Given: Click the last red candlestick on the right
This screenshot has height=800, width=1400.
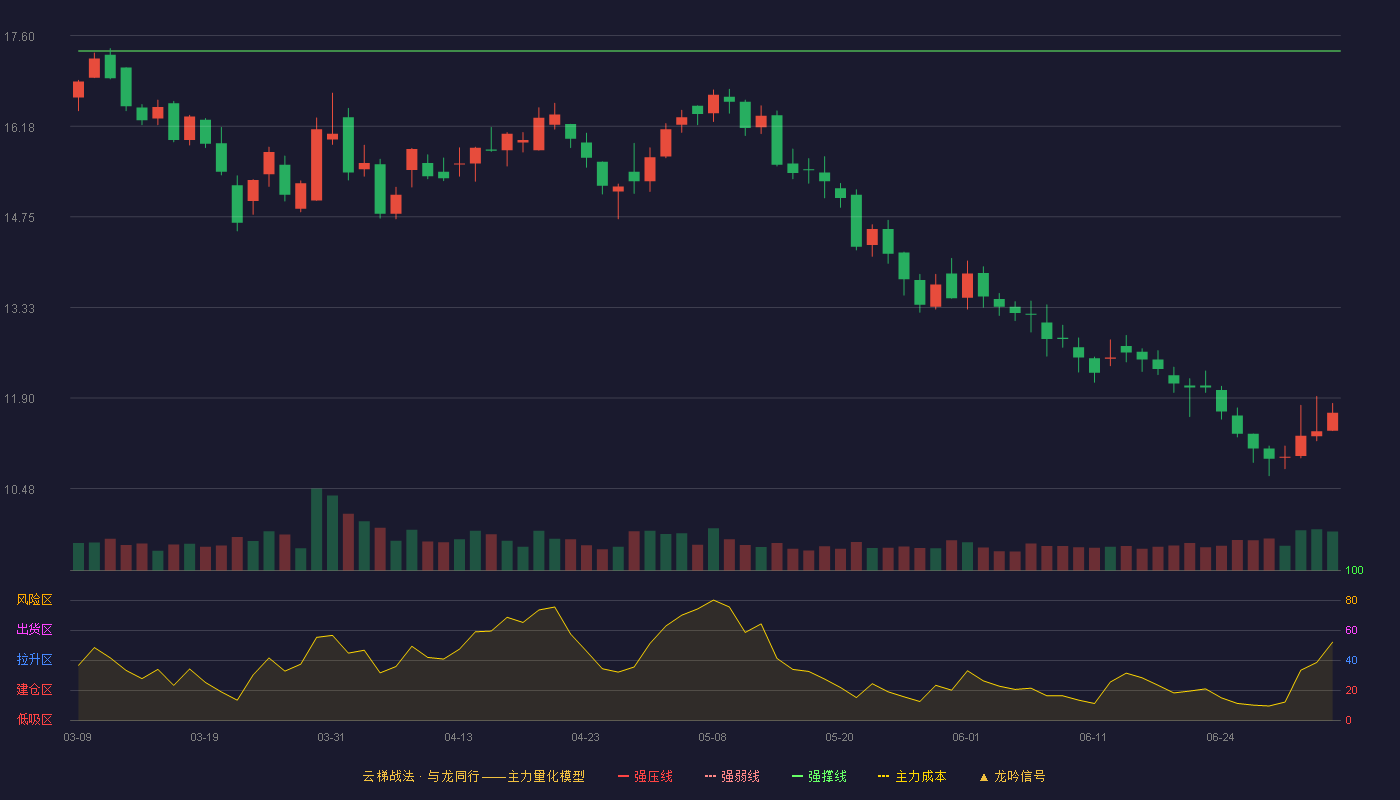Looking at the screenshot, I should point(1332,421).
